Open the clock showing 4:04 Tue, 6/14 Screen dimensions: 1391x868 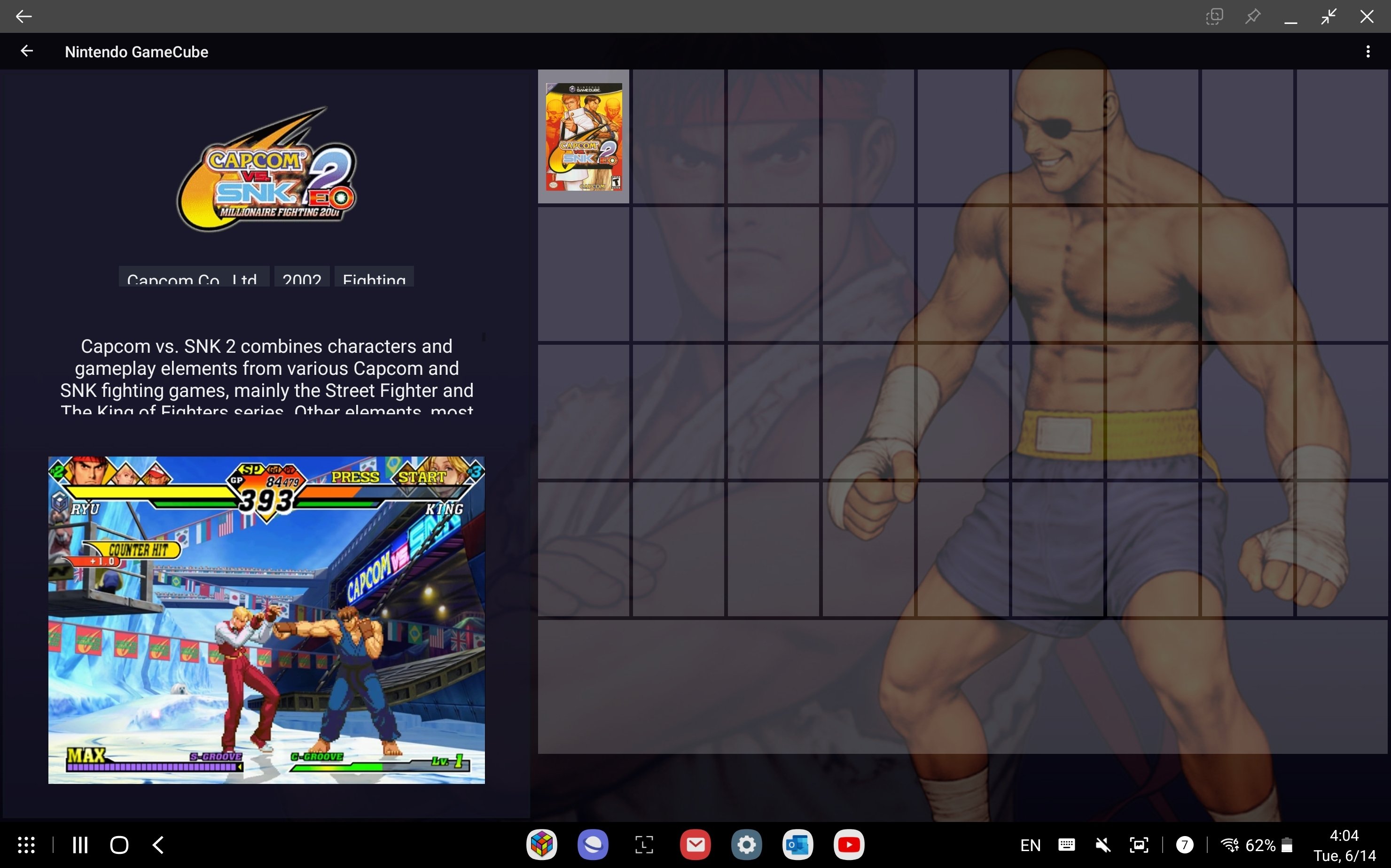point(1344,845)
